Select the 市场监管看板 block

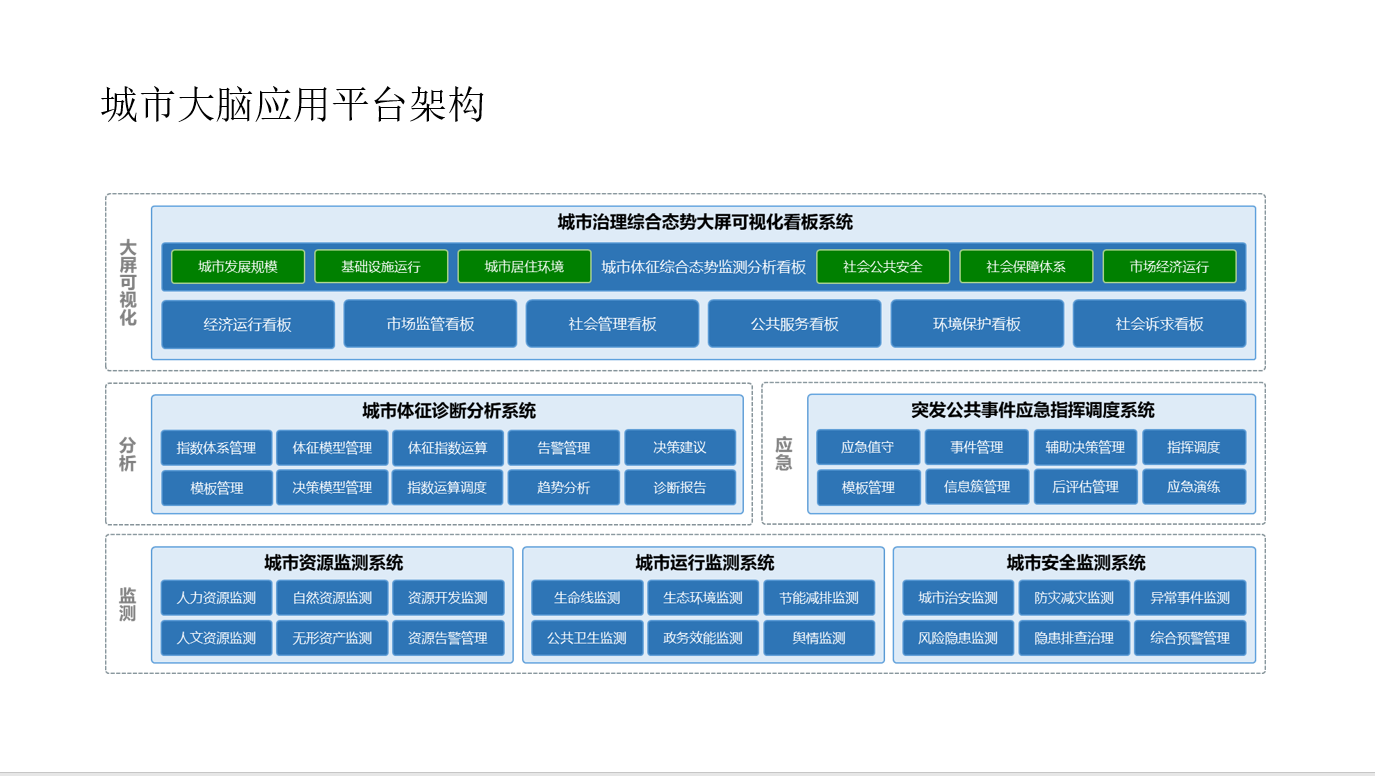pos(430,324)
